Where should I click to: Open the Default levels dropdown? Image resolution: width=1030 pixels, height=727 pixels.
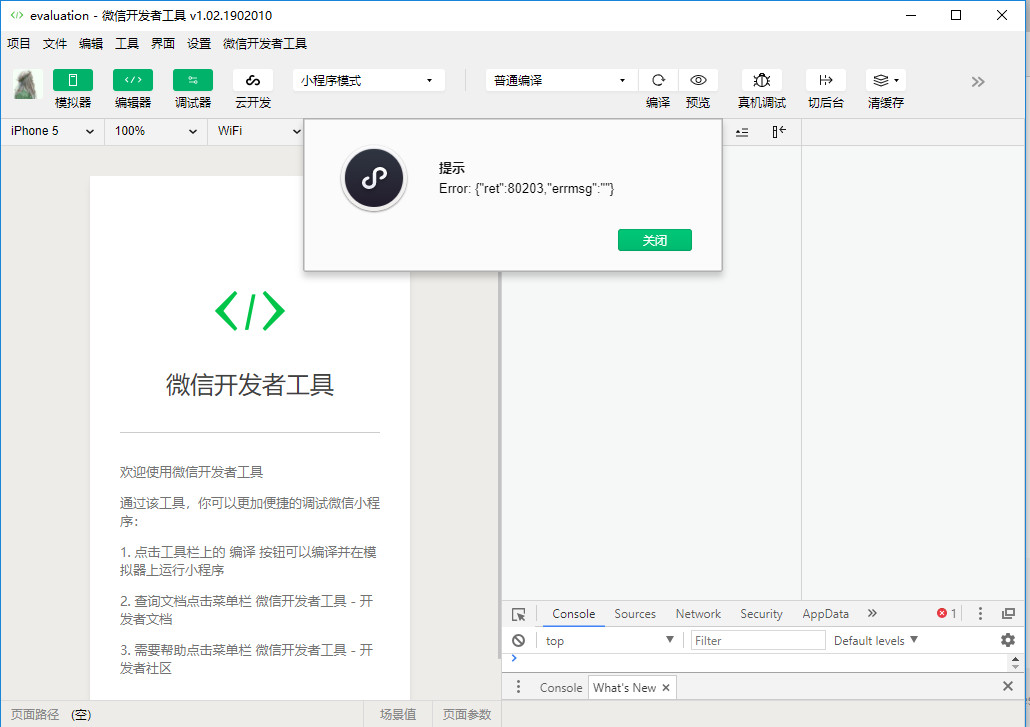[876, 640]
